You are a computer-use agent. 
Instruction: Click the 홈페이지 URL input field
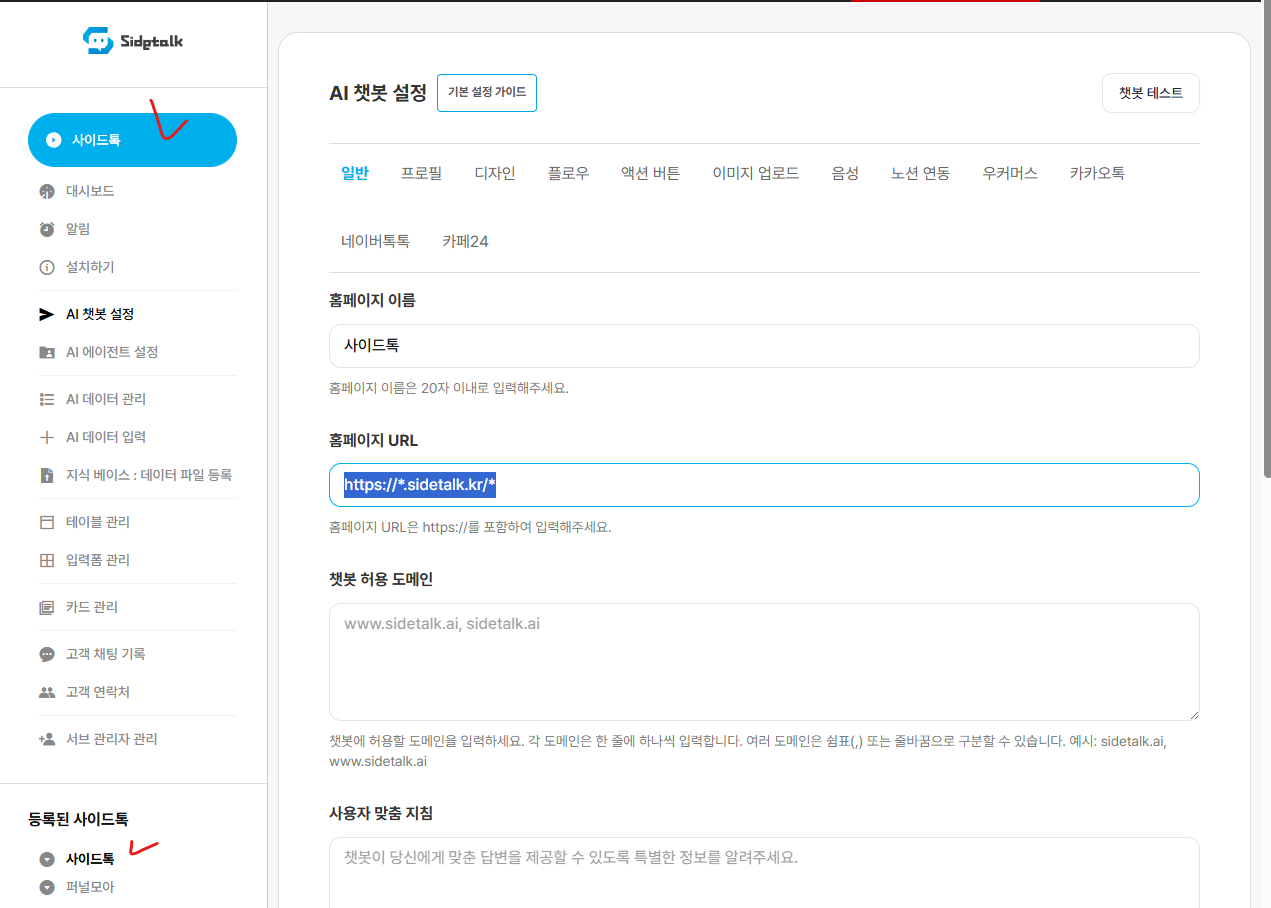point(764,485)
